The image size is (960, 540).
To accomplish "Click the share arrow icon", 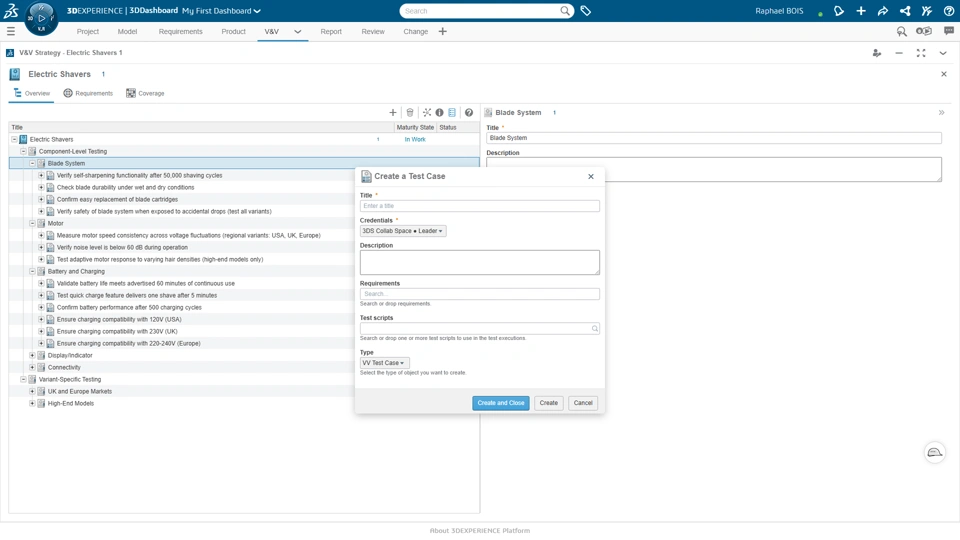I will tap(883, 11).
